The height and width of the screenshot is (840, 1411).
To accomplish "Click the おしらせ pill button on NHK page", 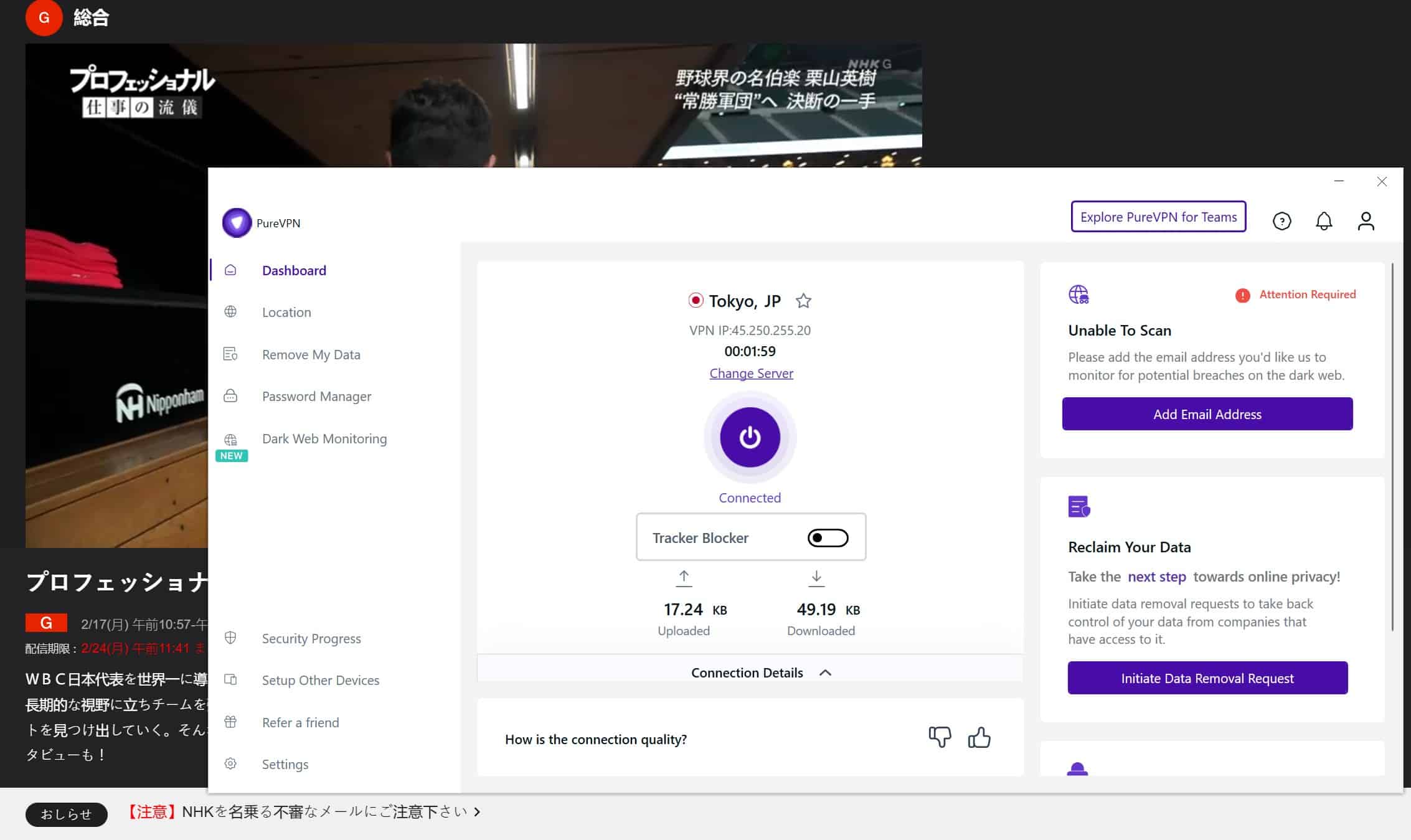I will point(66,814).
